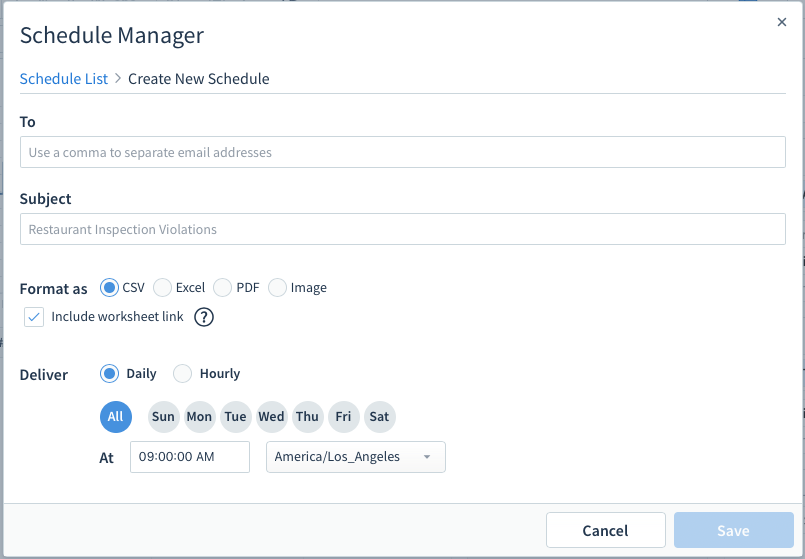Click the Sat day button
Viewport: 805px width, 559px height.
[x=379, y=417]
